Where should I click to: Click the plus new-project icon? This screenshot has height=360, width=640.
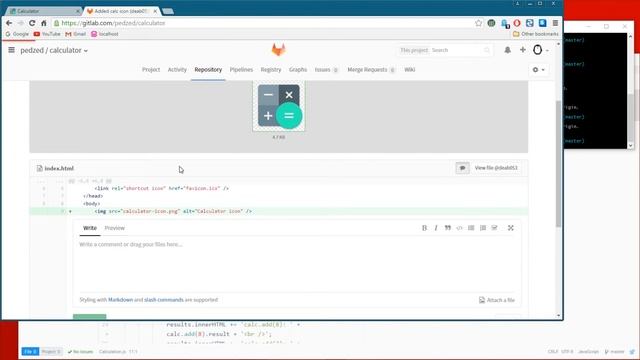pos(523,50)
